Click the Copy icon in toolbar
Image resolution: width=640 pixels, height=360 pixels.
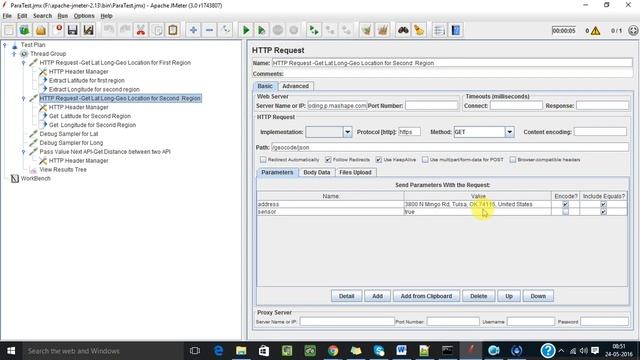pos(157,30)
